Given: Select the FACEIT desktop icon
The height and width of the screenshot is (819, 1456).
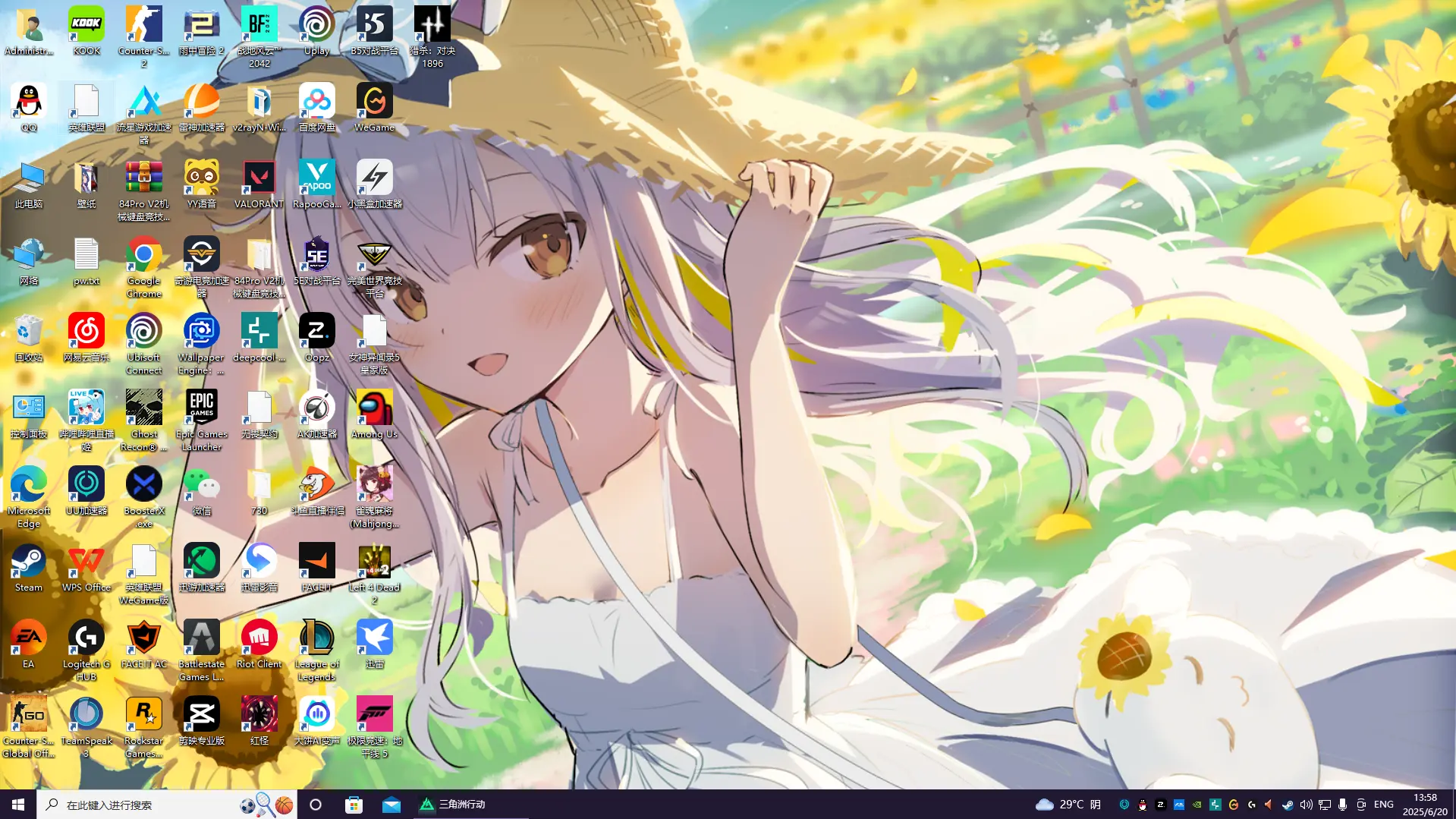Looking at the screenshot, I should point(317,568).
